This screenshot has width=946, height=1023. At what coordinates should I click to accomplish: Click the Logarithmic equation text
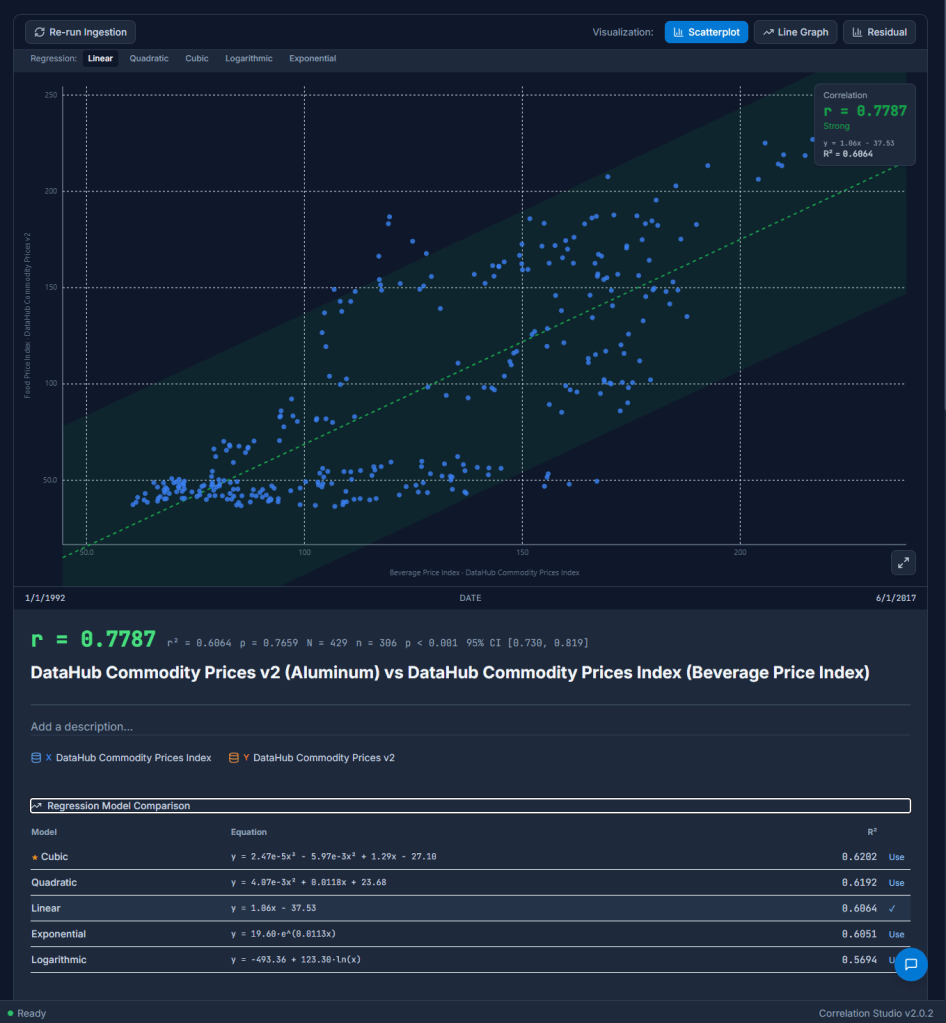click(296, 960)
